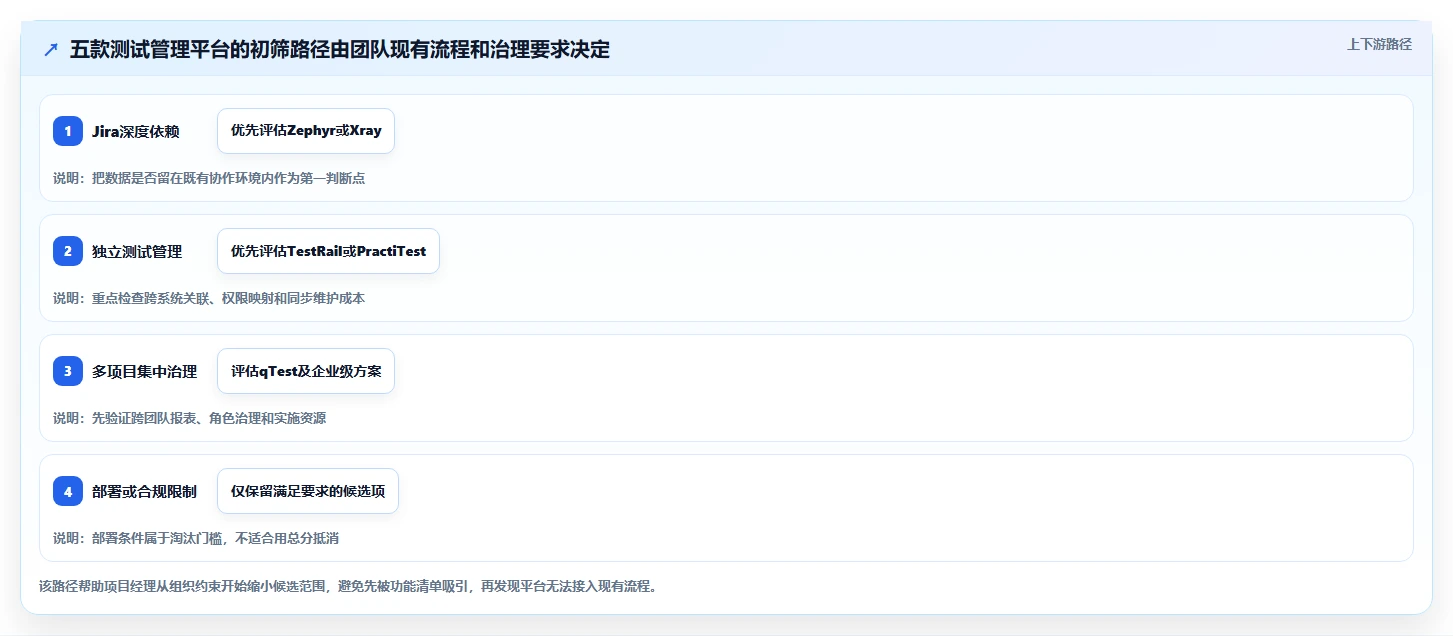Click the 仅保留满足要求的候选项 button
Screen dimensions: 1453x636
(308, 491)
